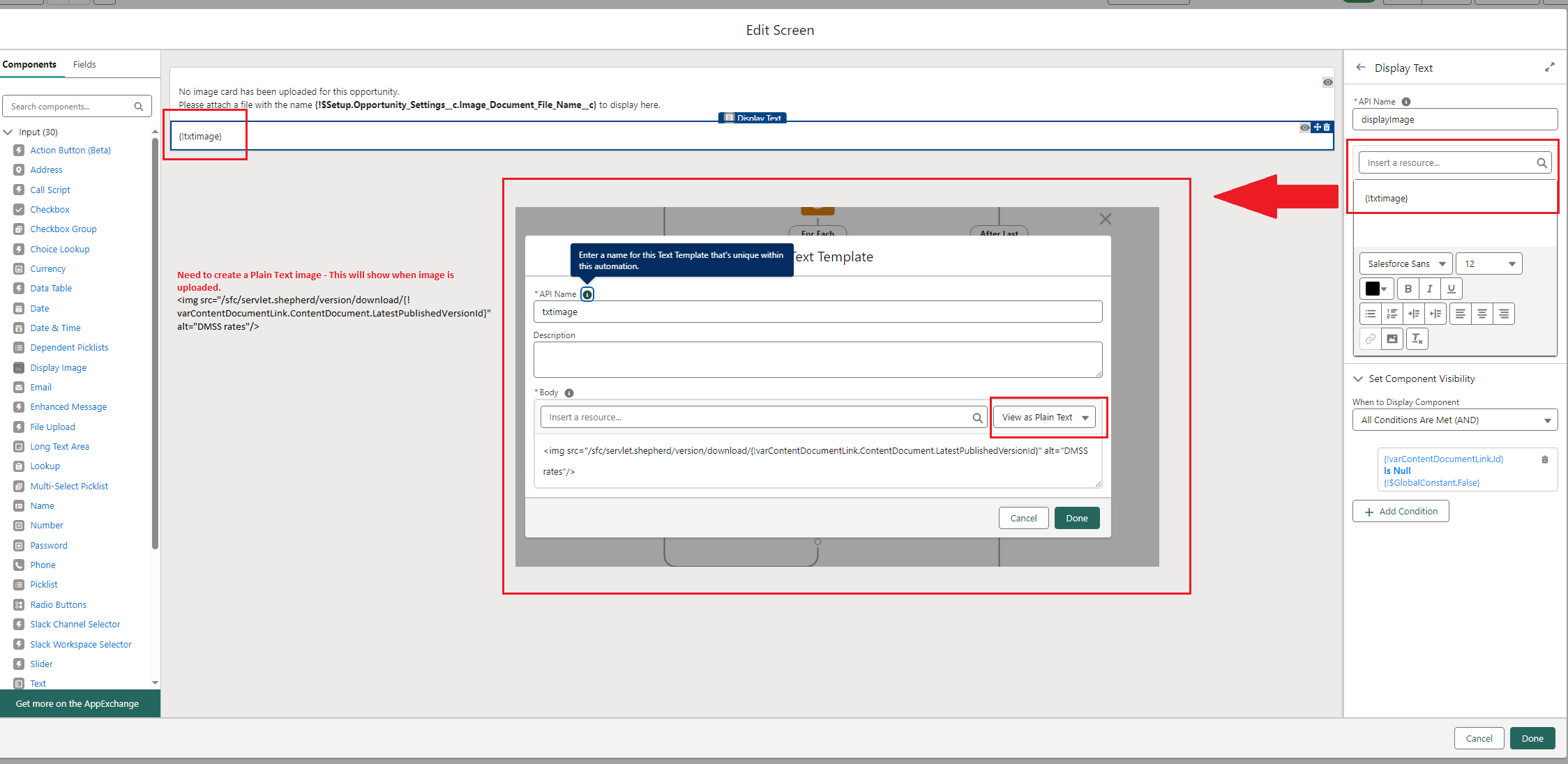
Task: Click the Add Condition button
Action: [1400, 511]
